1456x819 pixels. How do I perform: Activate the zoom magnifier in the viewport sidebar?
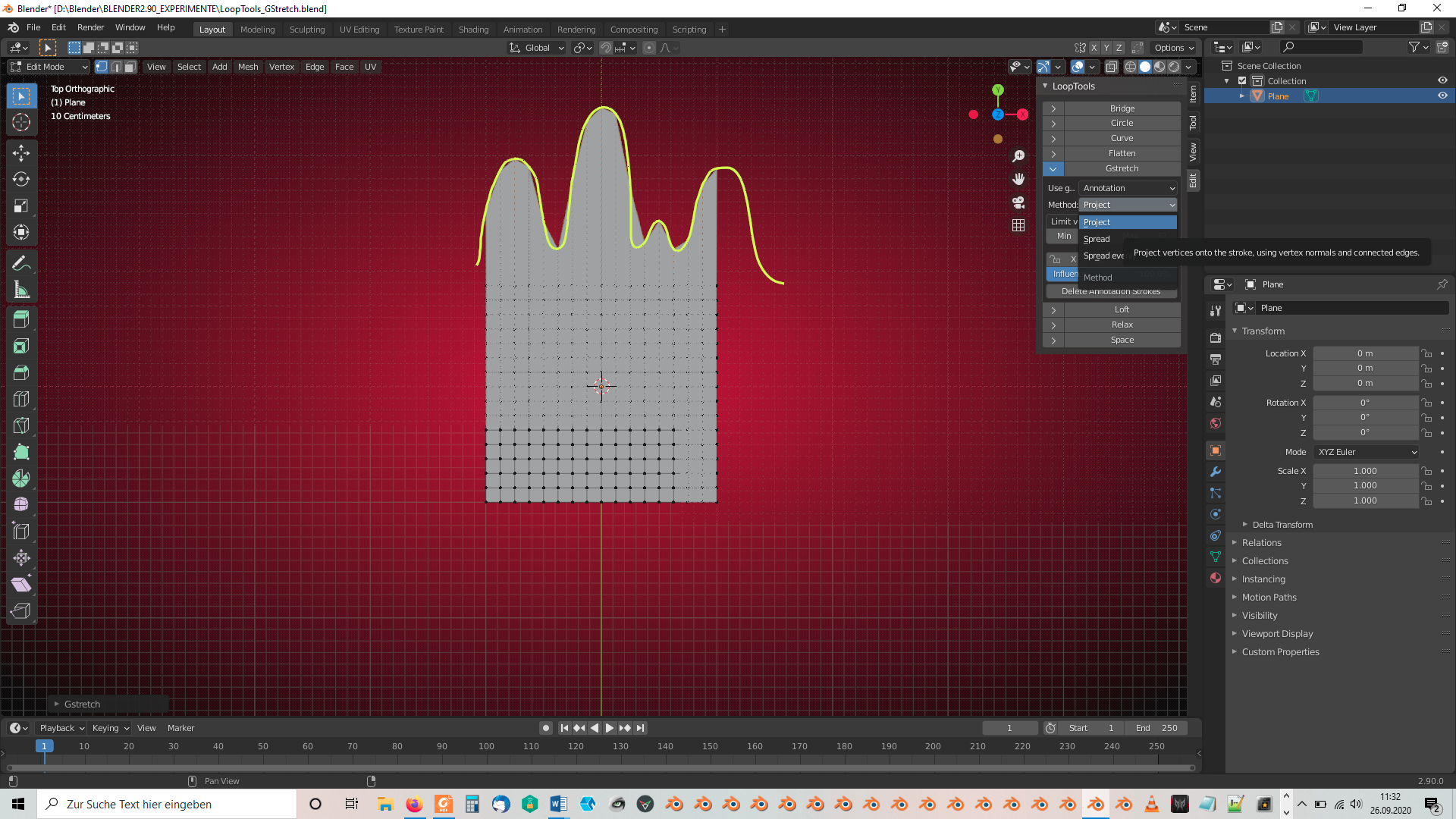pyautogui.click(x=1018, y=155)
